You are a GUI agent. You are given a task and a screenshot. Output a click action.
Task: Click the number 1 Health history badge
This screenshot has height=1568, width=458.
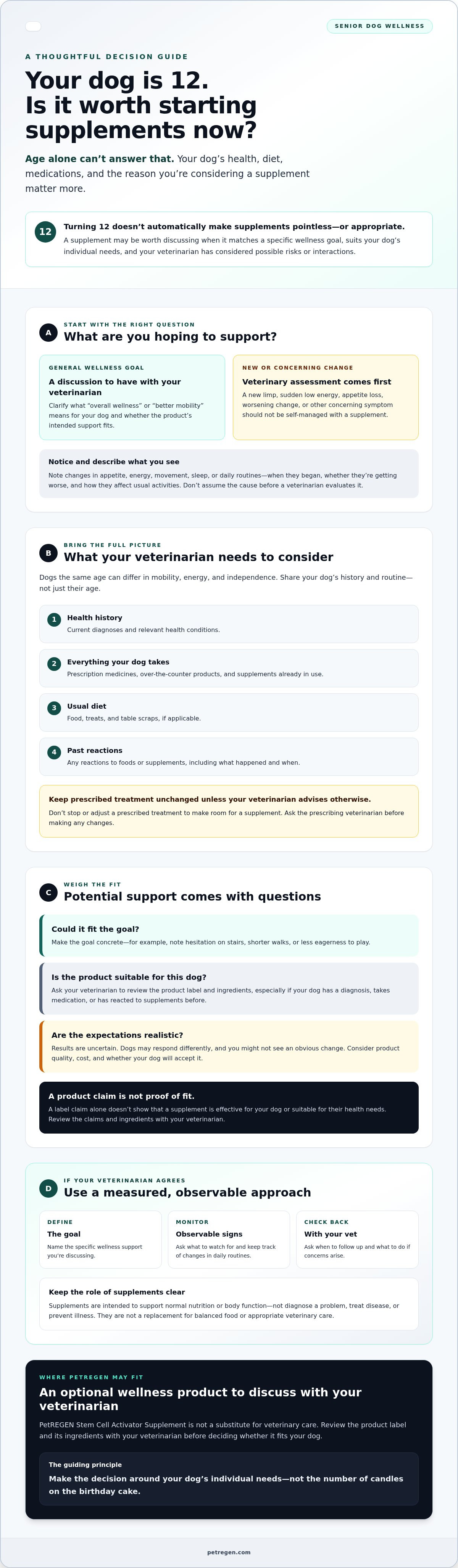tap(53, 619)
